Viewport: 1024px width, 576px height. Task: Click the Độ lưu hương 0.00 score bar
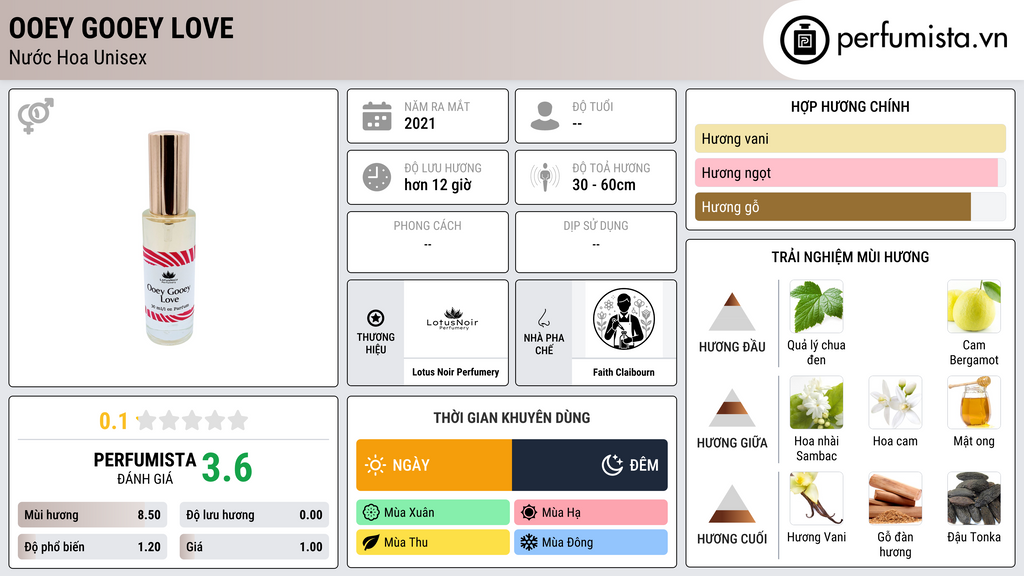pyautogui.click(x=254, y=515)
